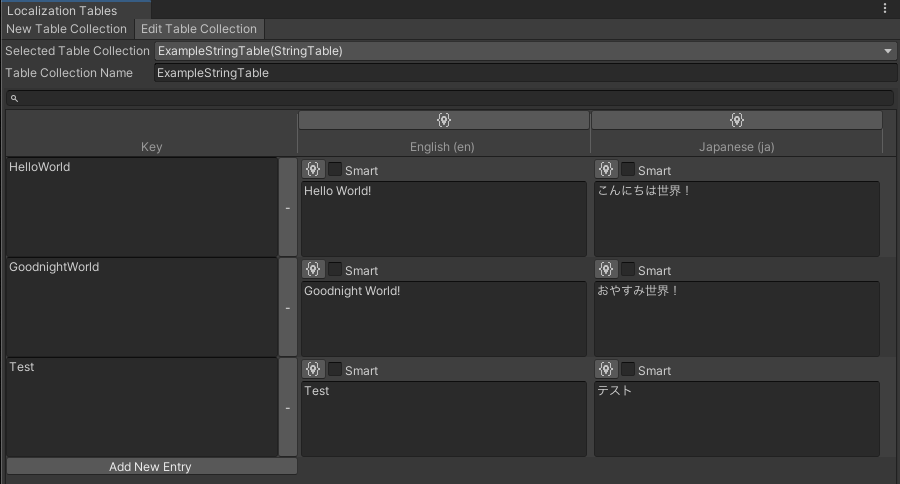The image size is (900, 484).
Task: Switch to New Table Collection tab
Action: coord(67,29)
